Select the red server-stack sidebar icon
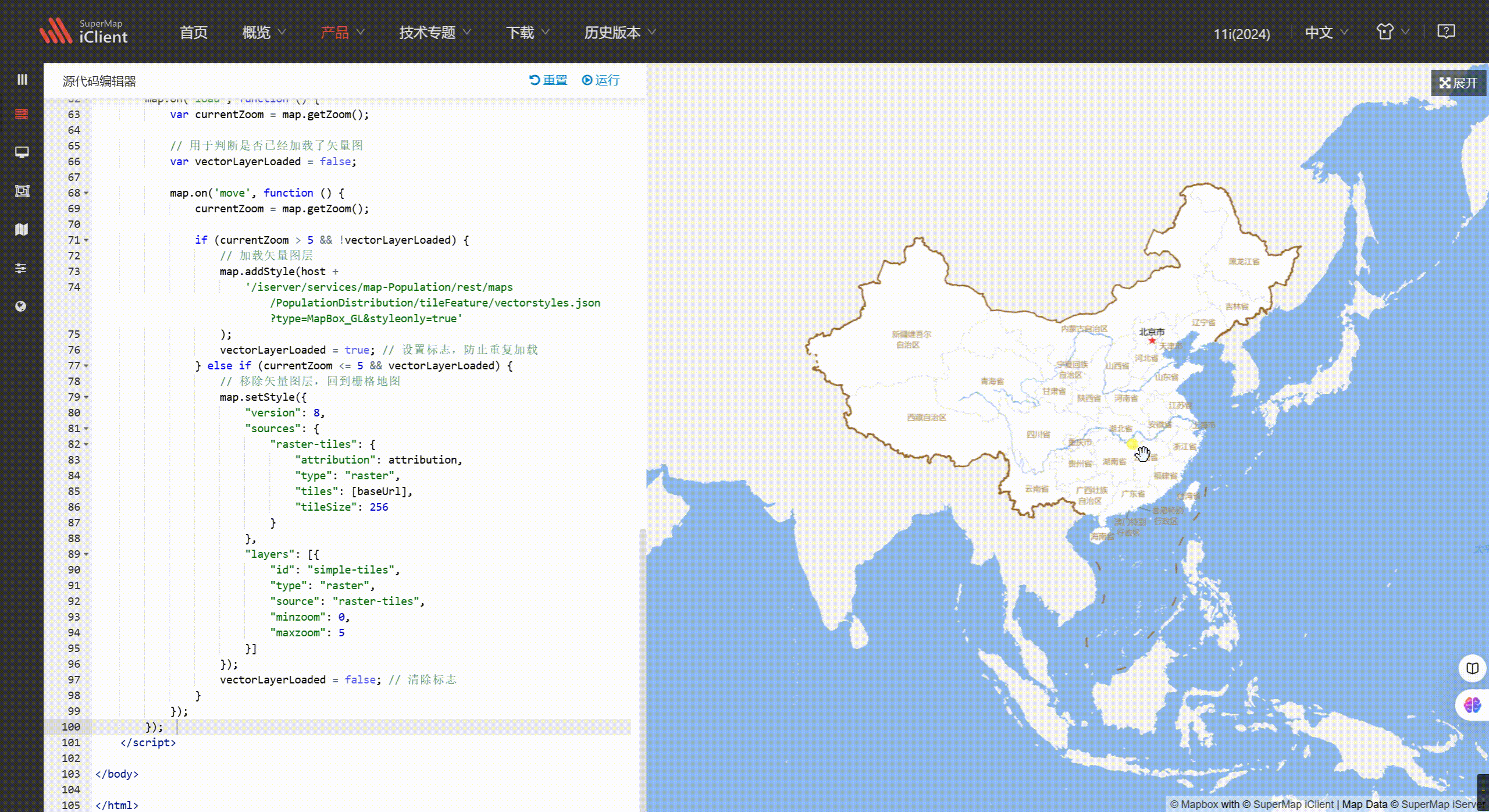The width and height of the screenshot is (1489, 812). click(22, 114)
